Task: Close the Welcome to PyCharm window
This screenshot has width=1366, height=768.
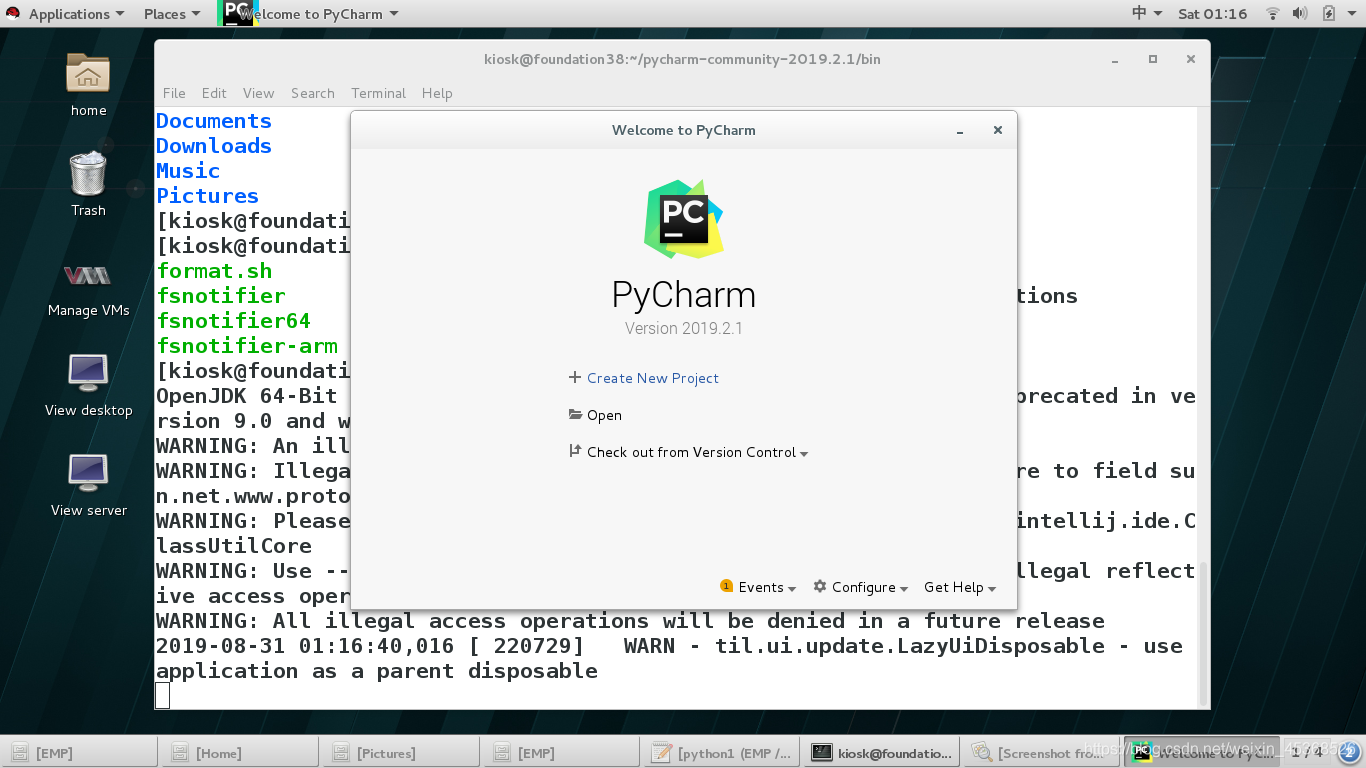Action: (997, 130)
